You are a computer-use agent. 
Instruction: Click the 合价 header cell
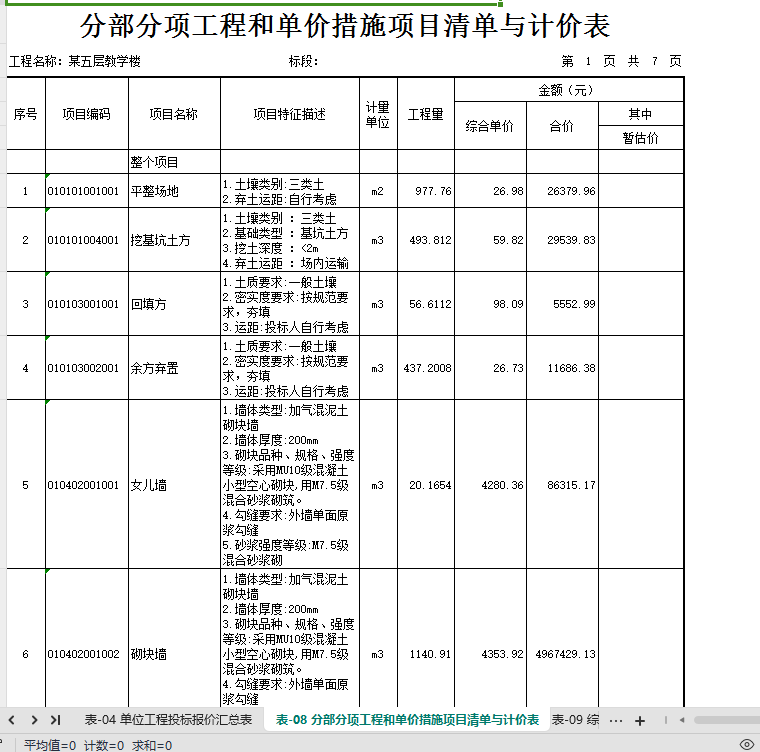(562, 126)
